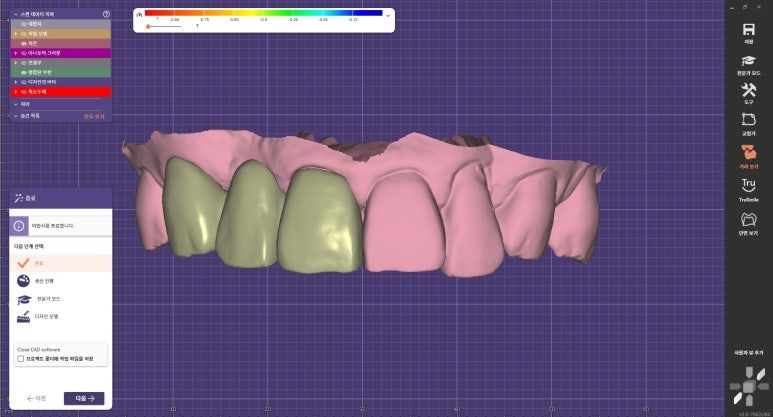Expand the dark purple row arrow
The height and width of the screenshot is (417, 773).
tap(16, 82)
